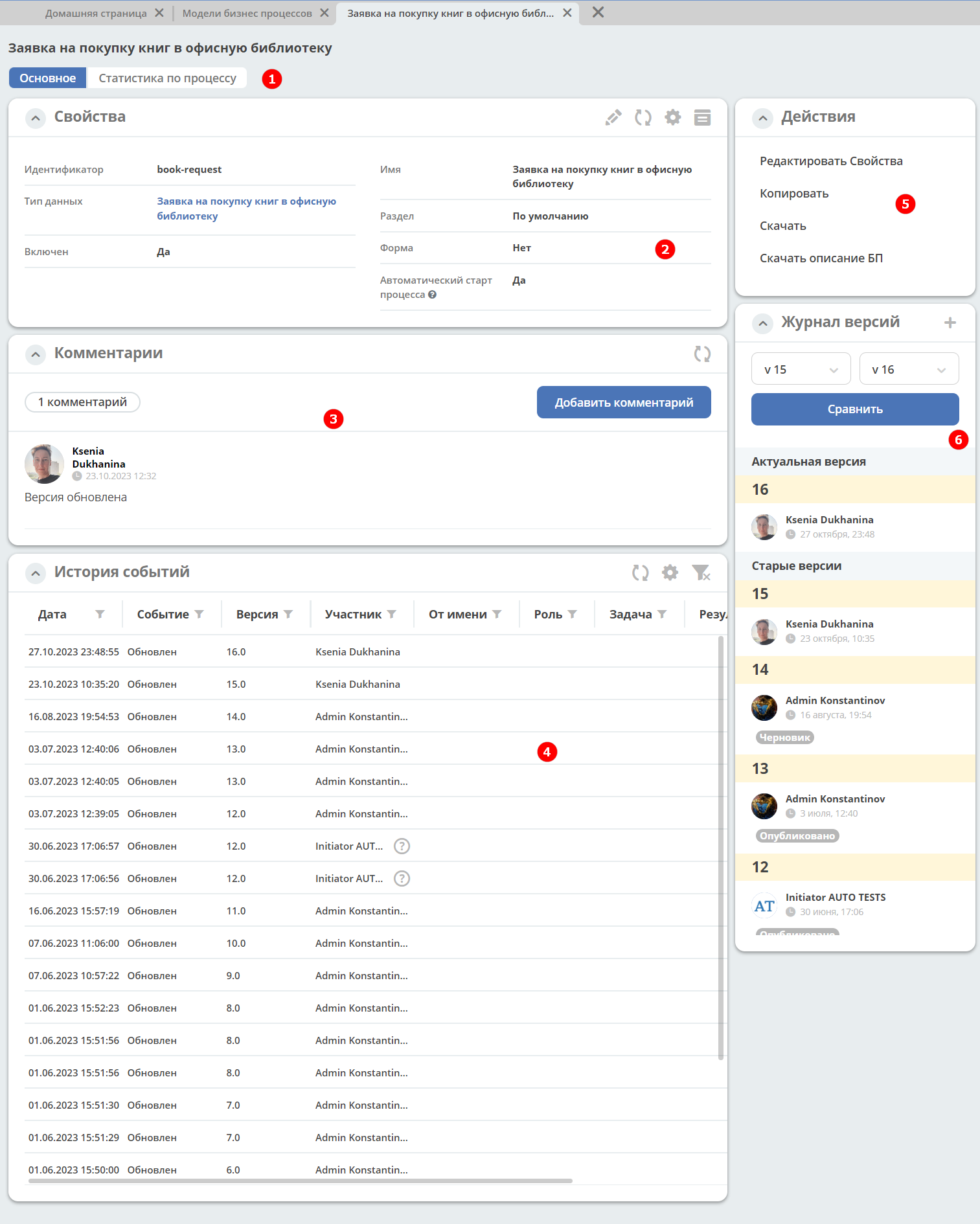
Task: Click question icon on 30.06.2023 17:06:56 row
Action: click(x=402, y=878)
